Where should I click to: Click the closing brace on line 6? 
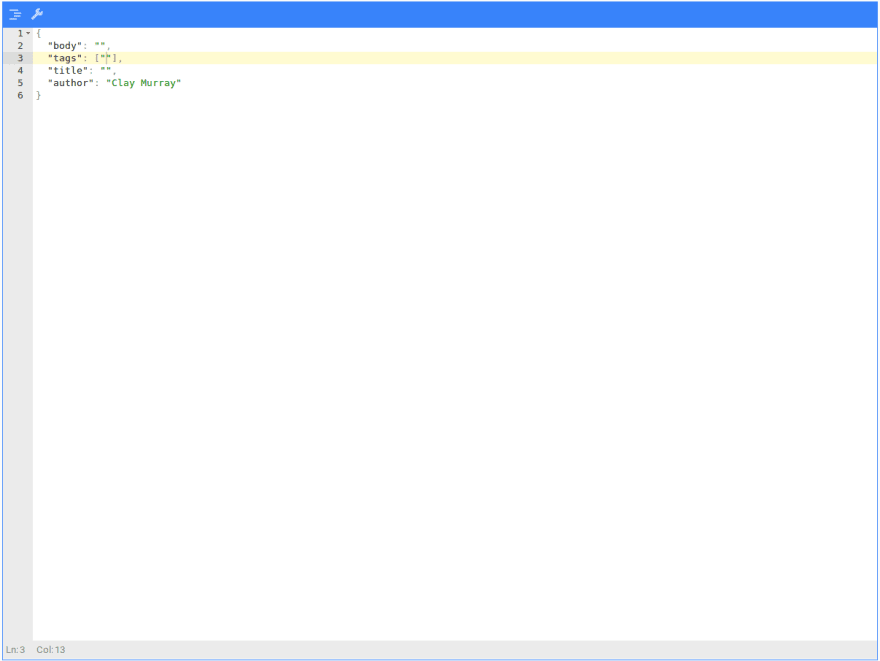click(39, 95)
